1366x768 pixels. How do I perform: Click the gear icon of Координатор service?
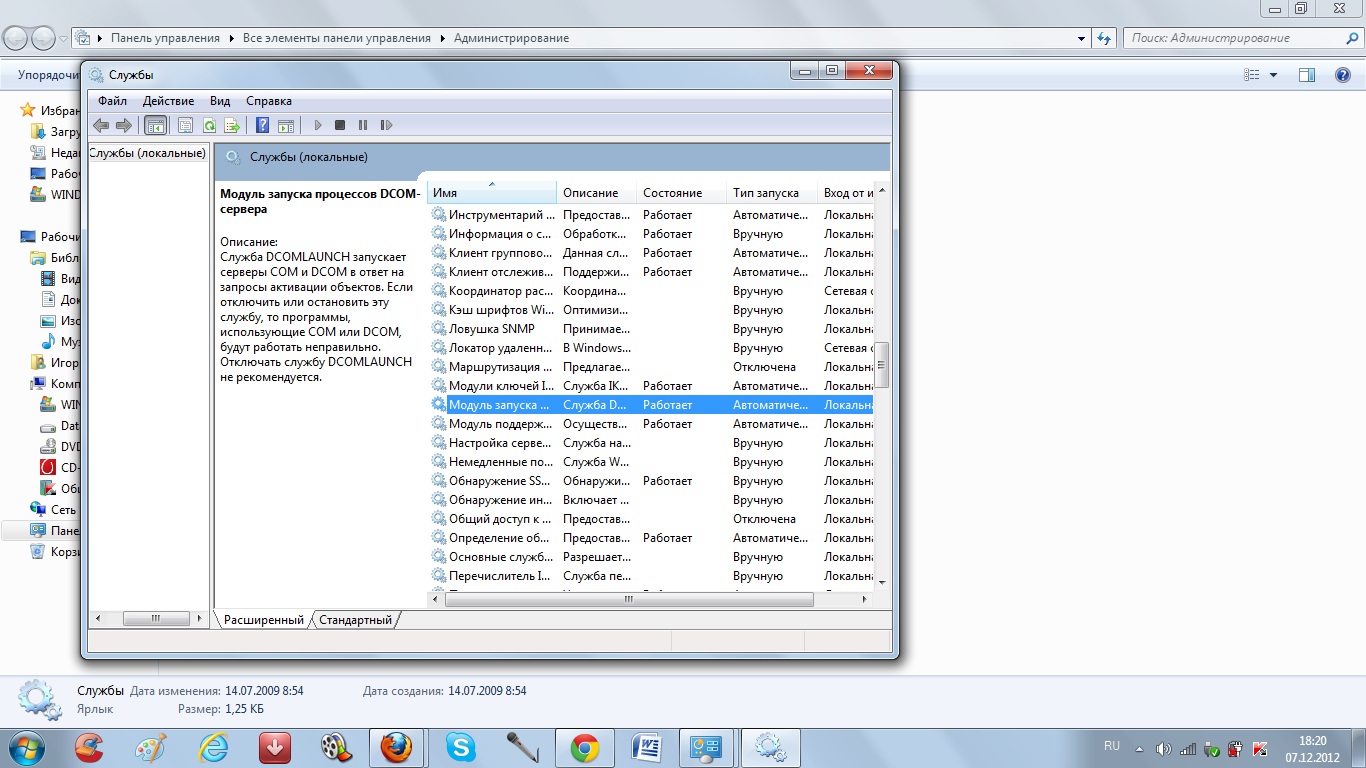coord(438,291)
